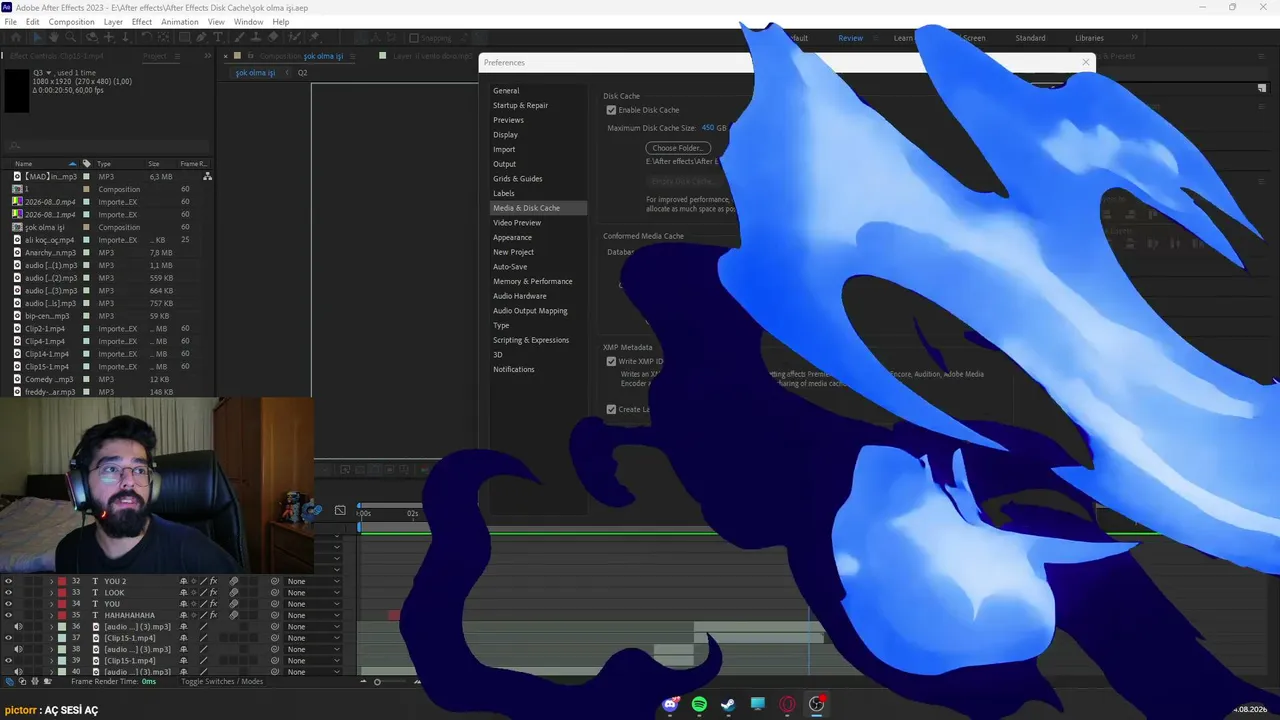Toggle the Write XMP IDs checkbox
This screenshot has width=1280, height=720.
tap(611, 361)
